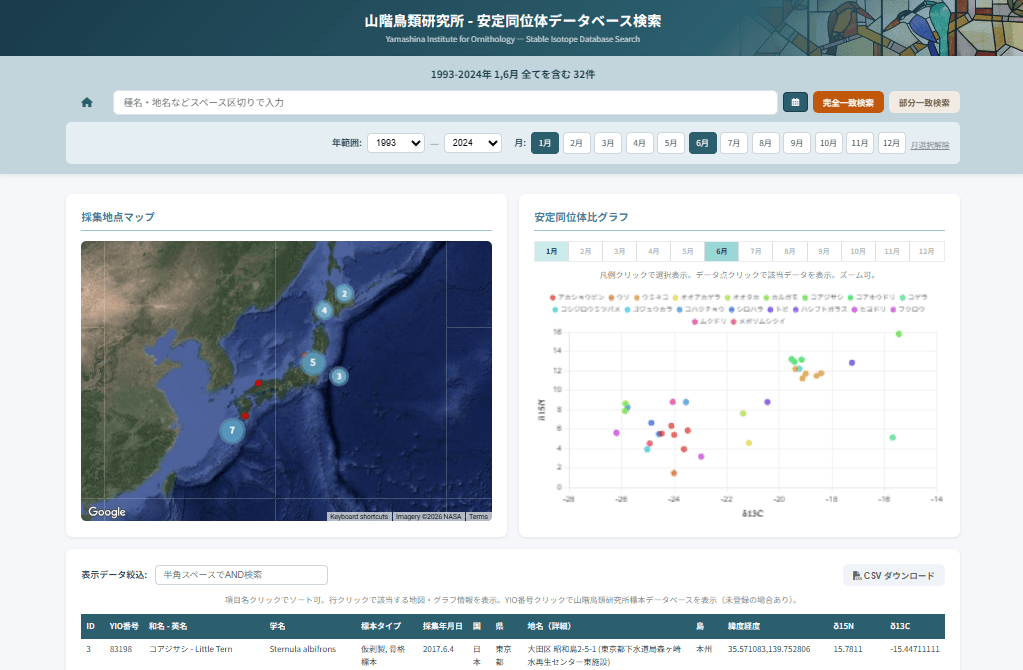The width and height of the screenshot is (1023, 670).
Task: Focus the 表示データ絞込 filter input
Action: pos(241,575)
